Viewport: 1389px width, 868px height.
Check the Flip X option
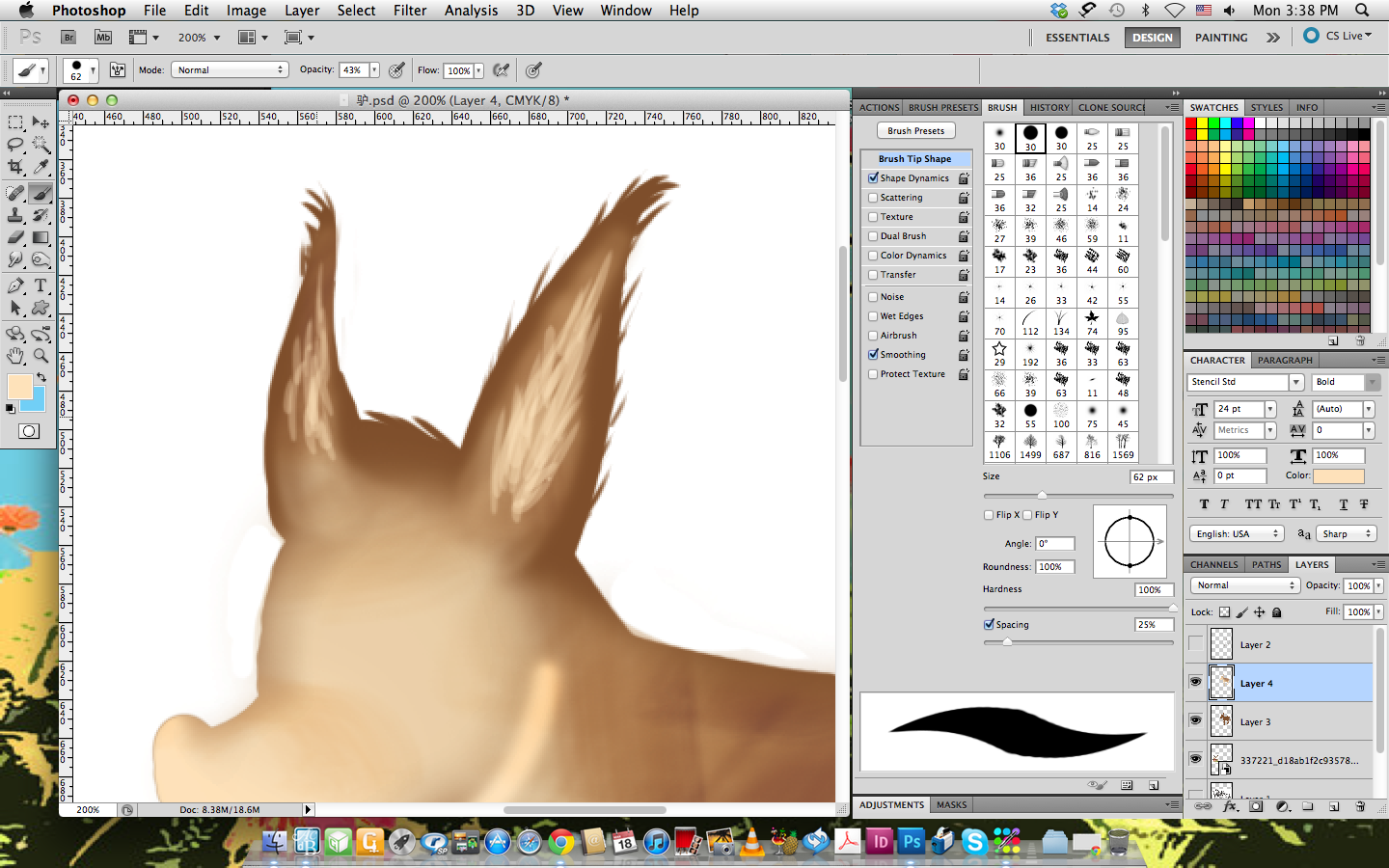click(x=989, y=515)
